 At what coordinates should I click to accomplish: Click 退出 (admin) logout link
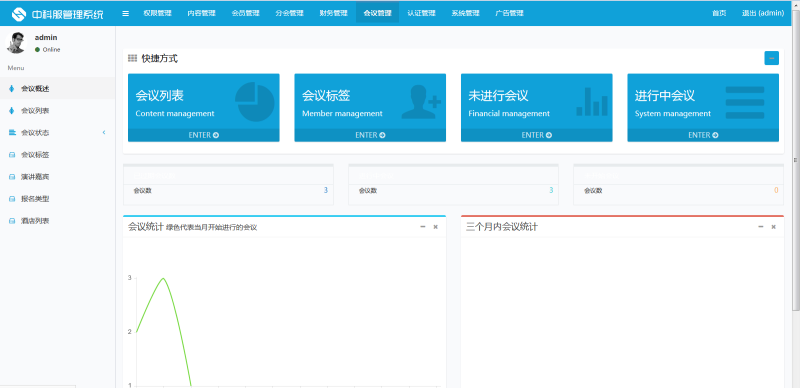point(763,13)
